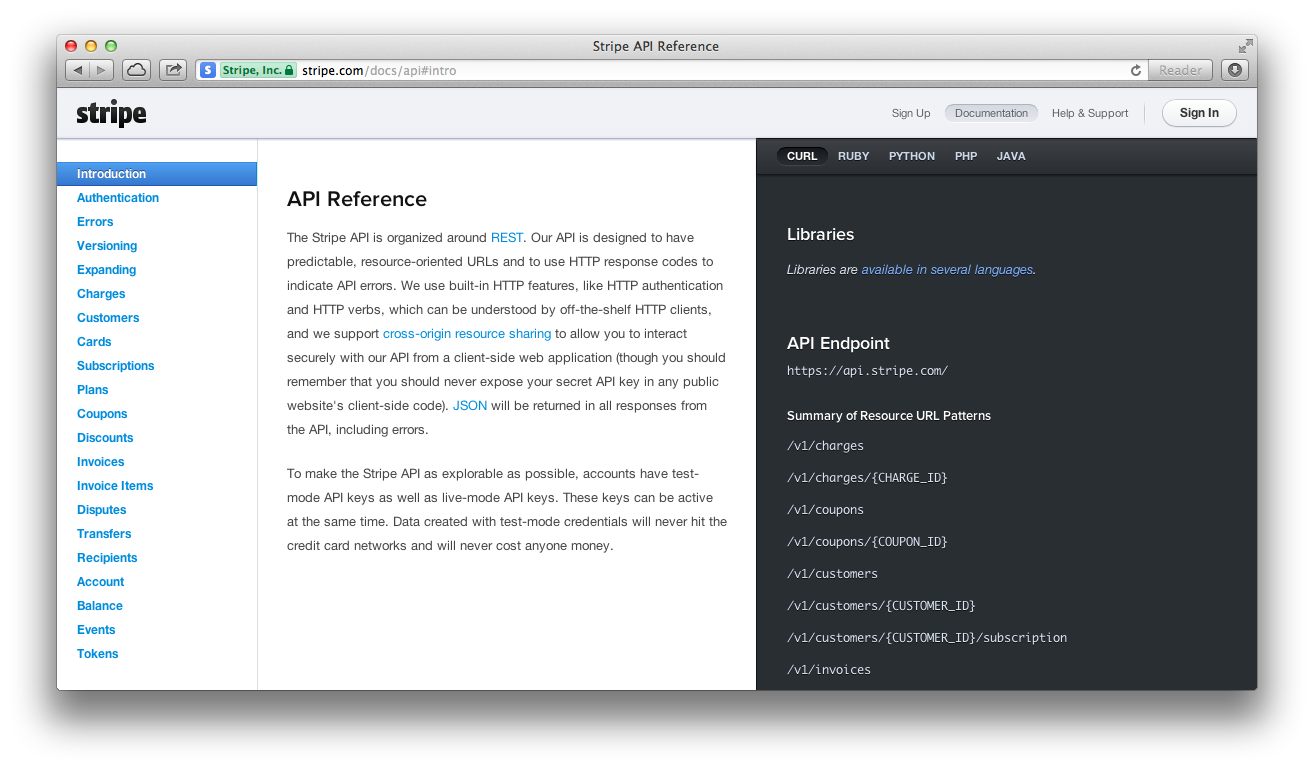Image resolution: width=1314 pixels, height=769 pixels.
Task: Go to the Authentication section
Action: (x=118, y=198)
